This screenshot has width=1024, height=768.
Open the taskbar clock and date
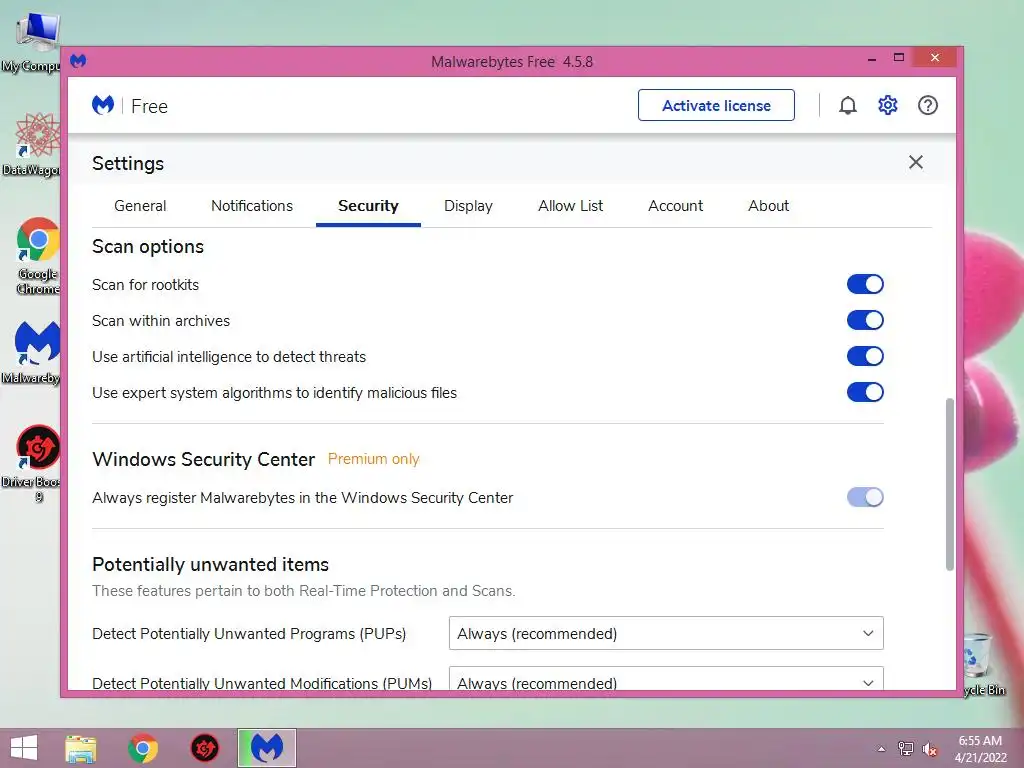(980, 749)
